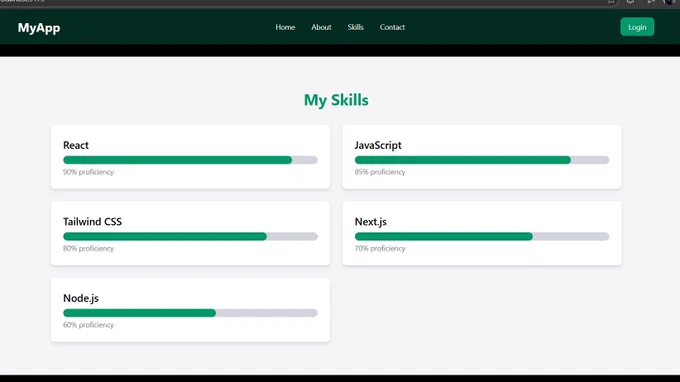Click the Node.js progress bar
This screenshot has height=382, width=680.
pos(190,313)
